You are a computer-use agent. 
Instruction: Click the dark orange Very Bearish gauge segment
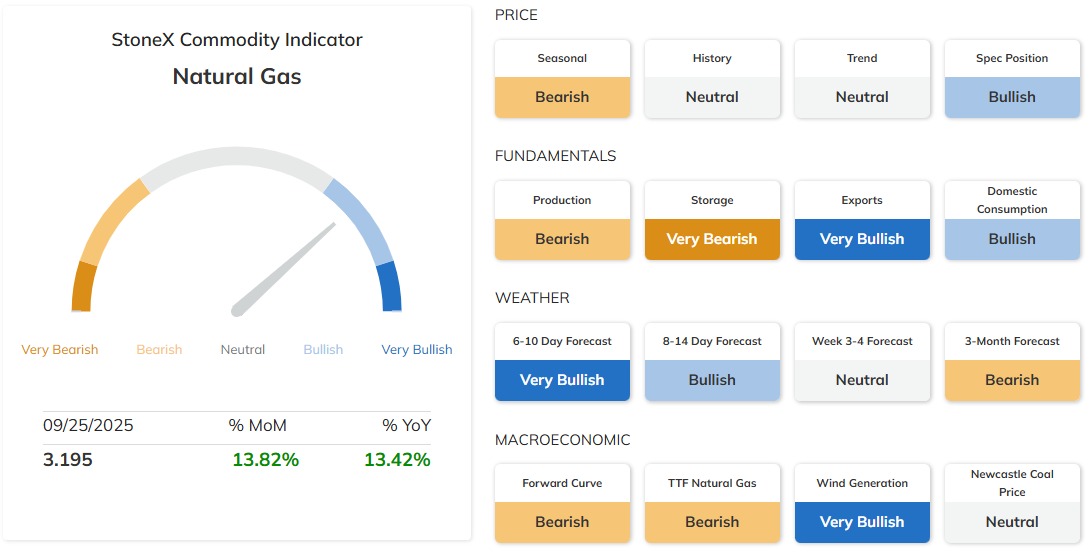(x=83, y=286)
